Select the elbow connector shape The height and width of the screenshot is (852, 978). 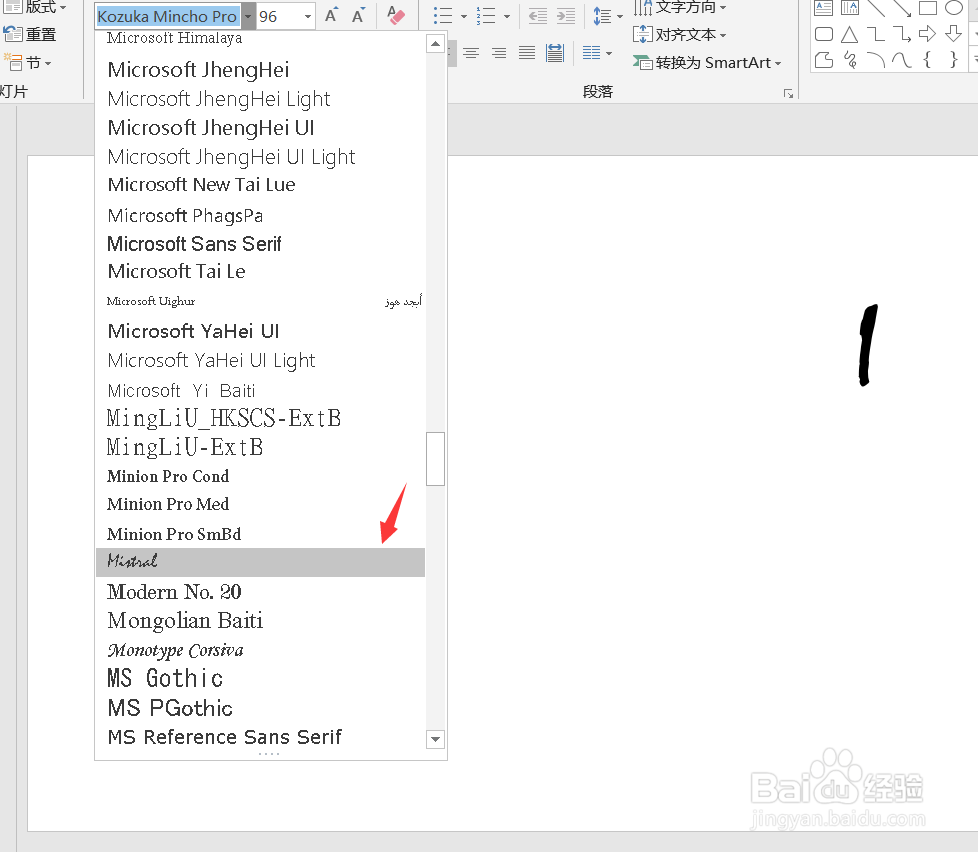point(876,34)
